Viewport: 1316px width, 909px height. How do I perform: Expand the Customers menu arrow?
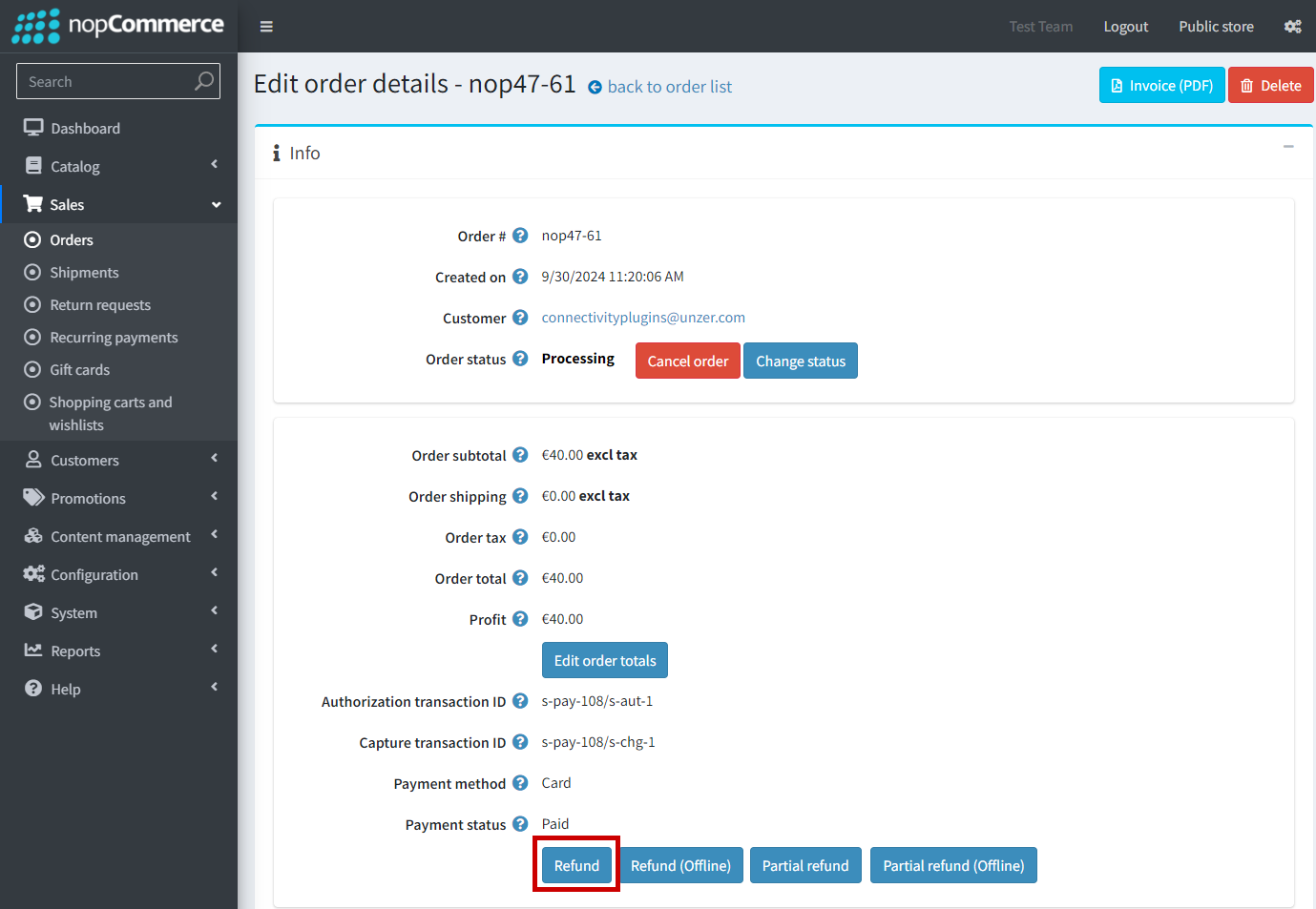pyautogui.click(x=215, y=458)
